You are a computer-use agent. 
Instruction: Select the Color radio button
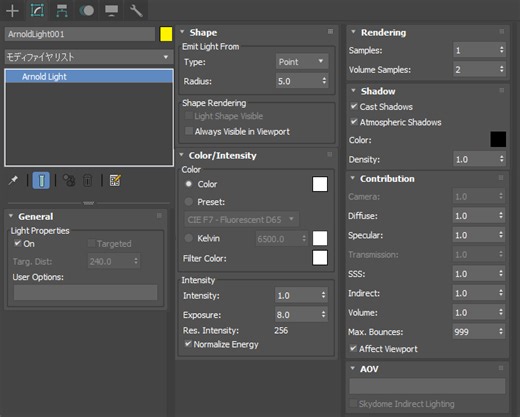pos(189,184)
